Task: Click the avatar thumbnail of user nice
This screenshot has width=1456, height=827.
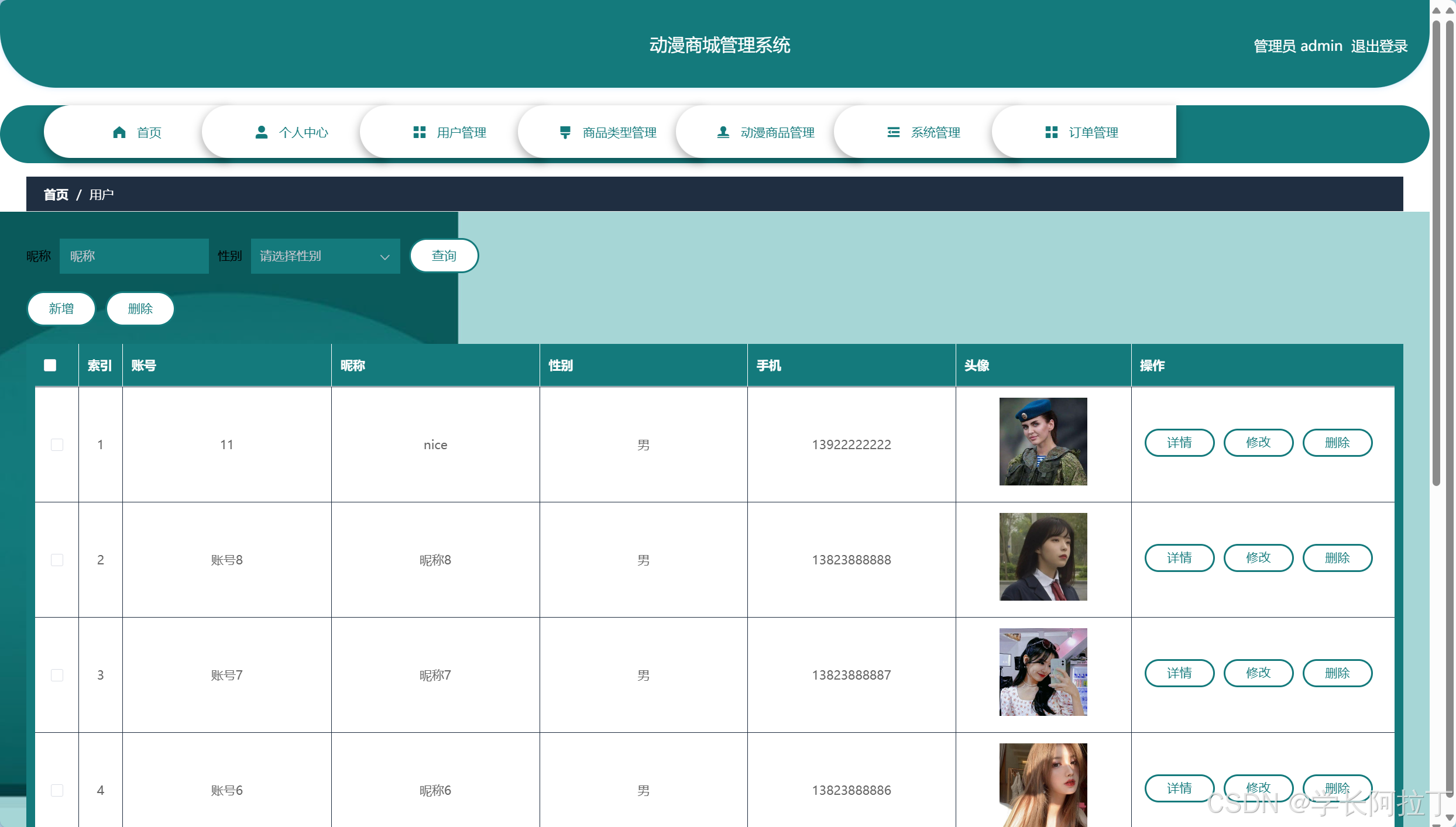Action: pos(1043,441)
